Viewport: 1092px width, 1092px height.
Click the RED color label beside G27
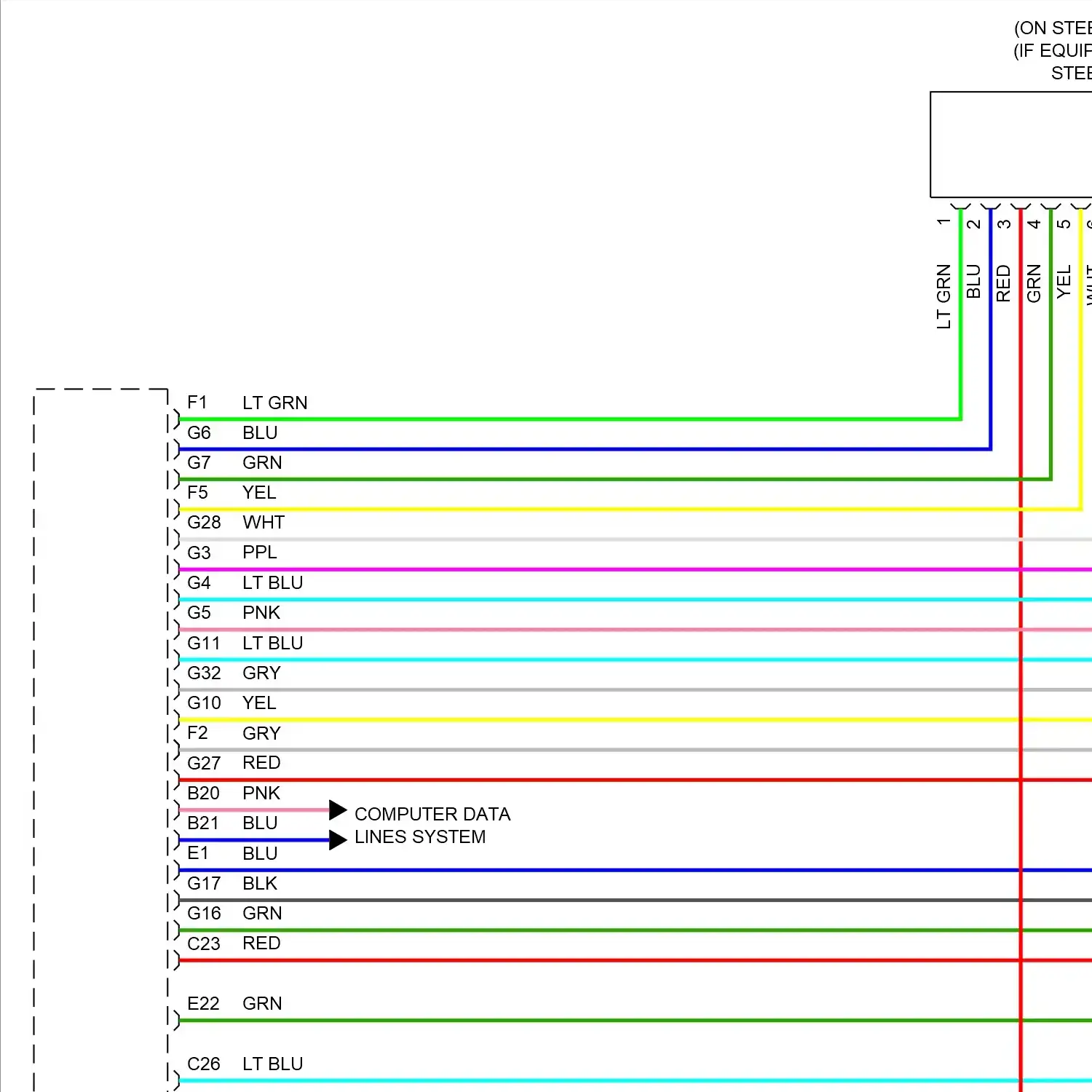(x=261, y=762)
